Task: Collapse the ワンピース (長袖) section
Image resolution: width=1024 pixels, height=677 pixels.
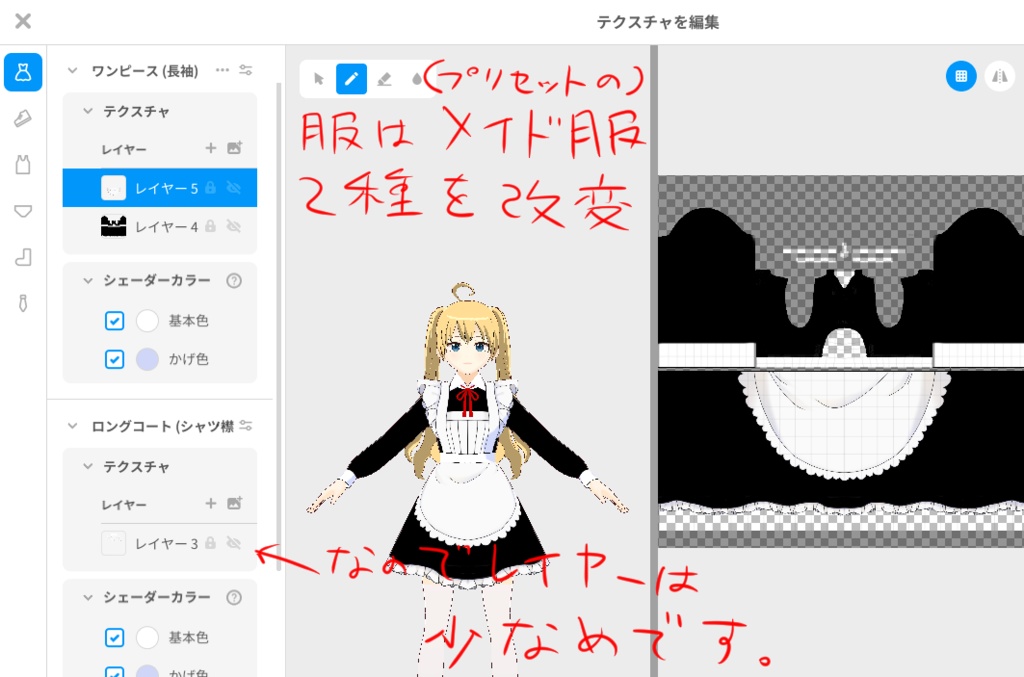Action: (x=69, y=70)
